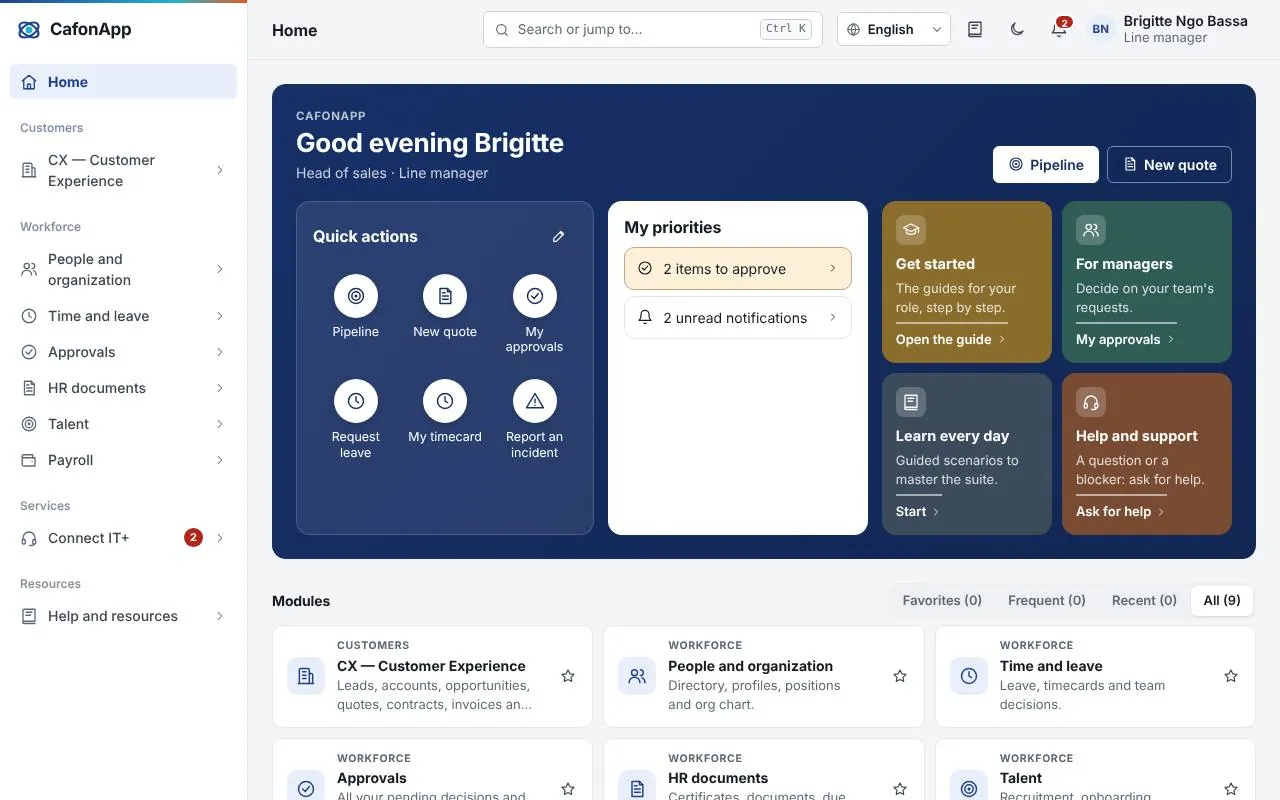Star the Time and leave module
This screenshot has width=1280, height=800.
[x=1231, y=676]
